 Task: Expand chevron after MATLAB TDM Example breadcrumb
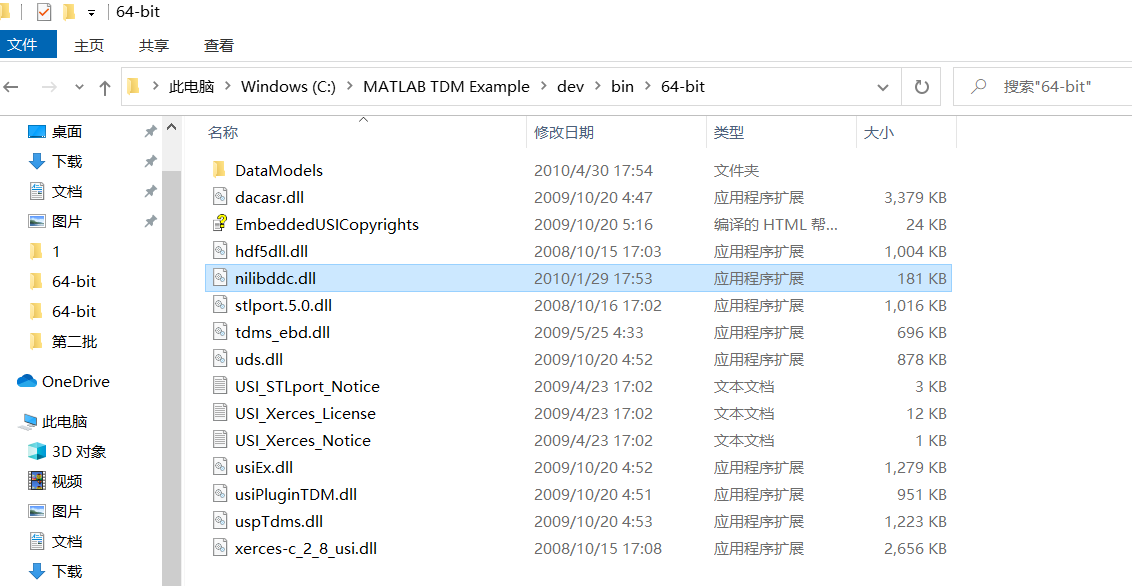click(x=544, y=87)
